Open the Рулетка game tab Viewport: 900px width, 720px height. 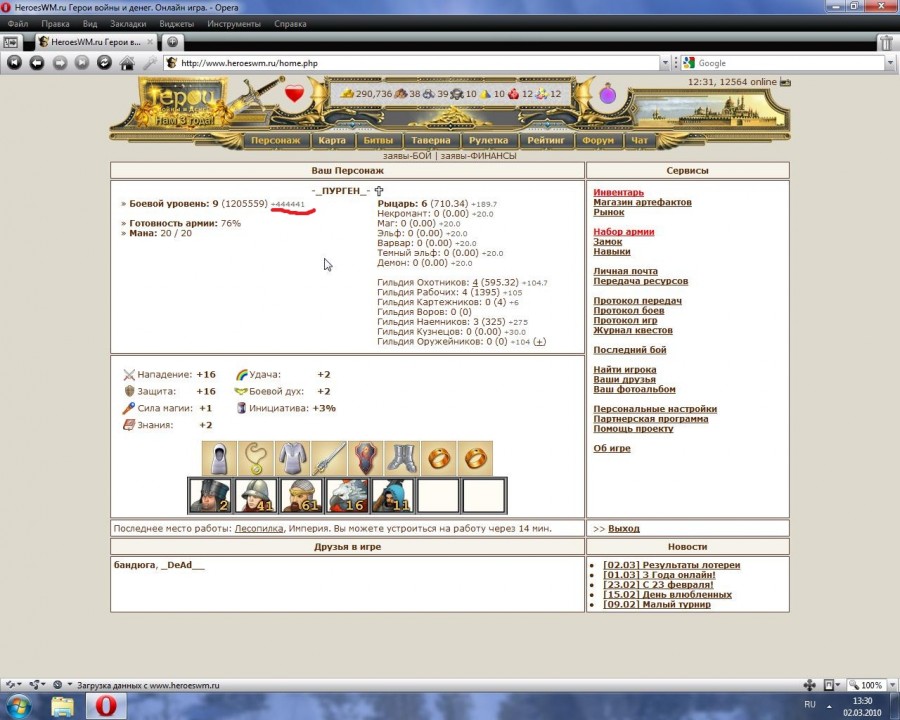coord(488,140)
